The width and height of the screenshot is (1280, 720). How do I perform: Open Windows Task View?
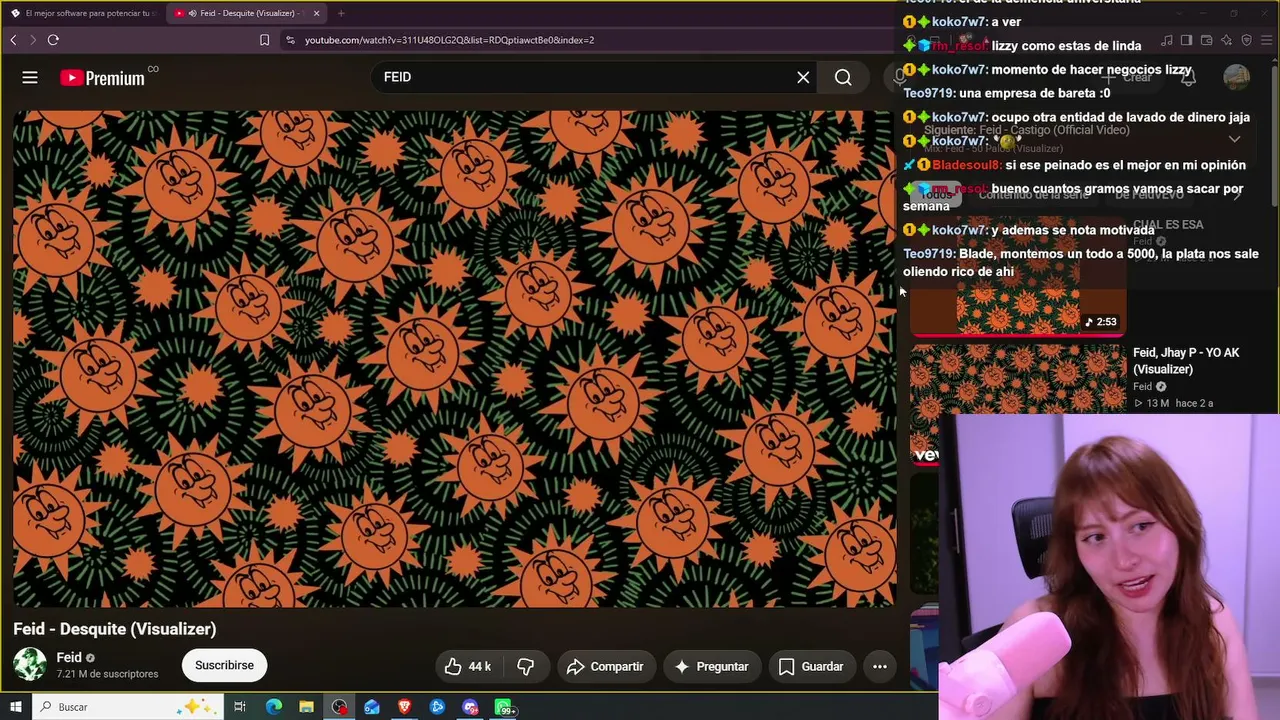coord(240,707)
